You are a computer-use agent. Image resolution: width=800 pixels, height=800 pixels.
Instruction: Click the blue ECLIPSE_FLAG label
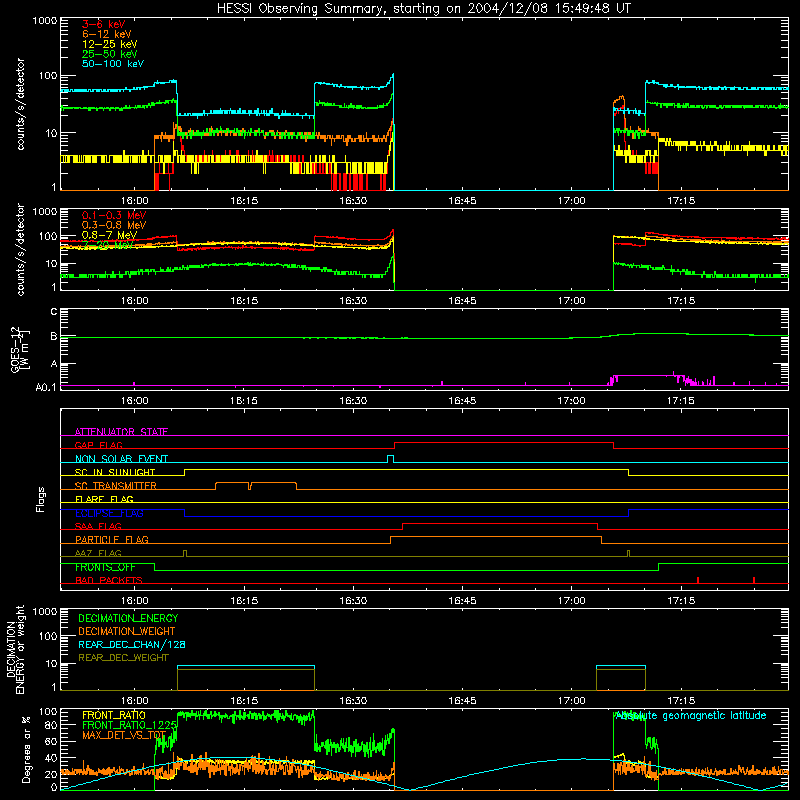tap(109, 513)
